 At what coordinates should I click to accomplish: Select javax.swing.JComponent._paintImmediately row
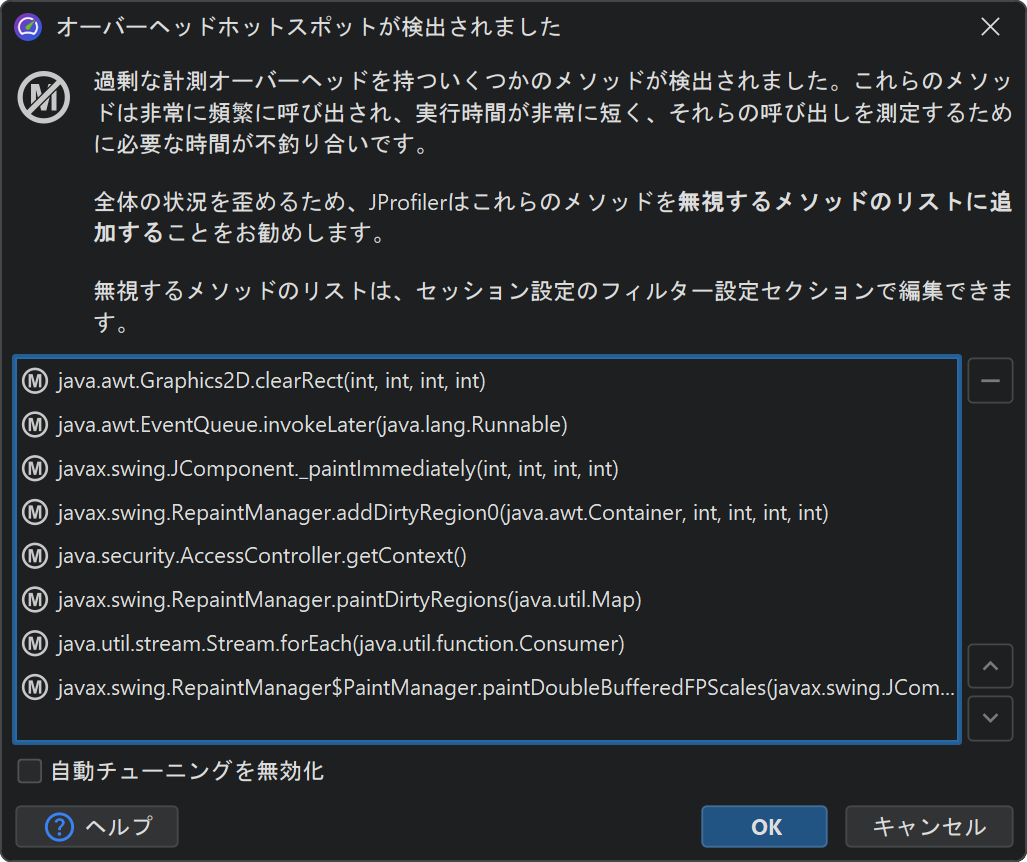[x=487, y=468]
